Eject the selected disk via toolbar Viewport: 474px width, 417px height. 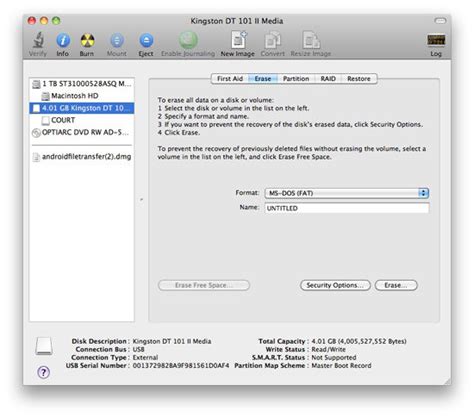(x=146, y=41)
